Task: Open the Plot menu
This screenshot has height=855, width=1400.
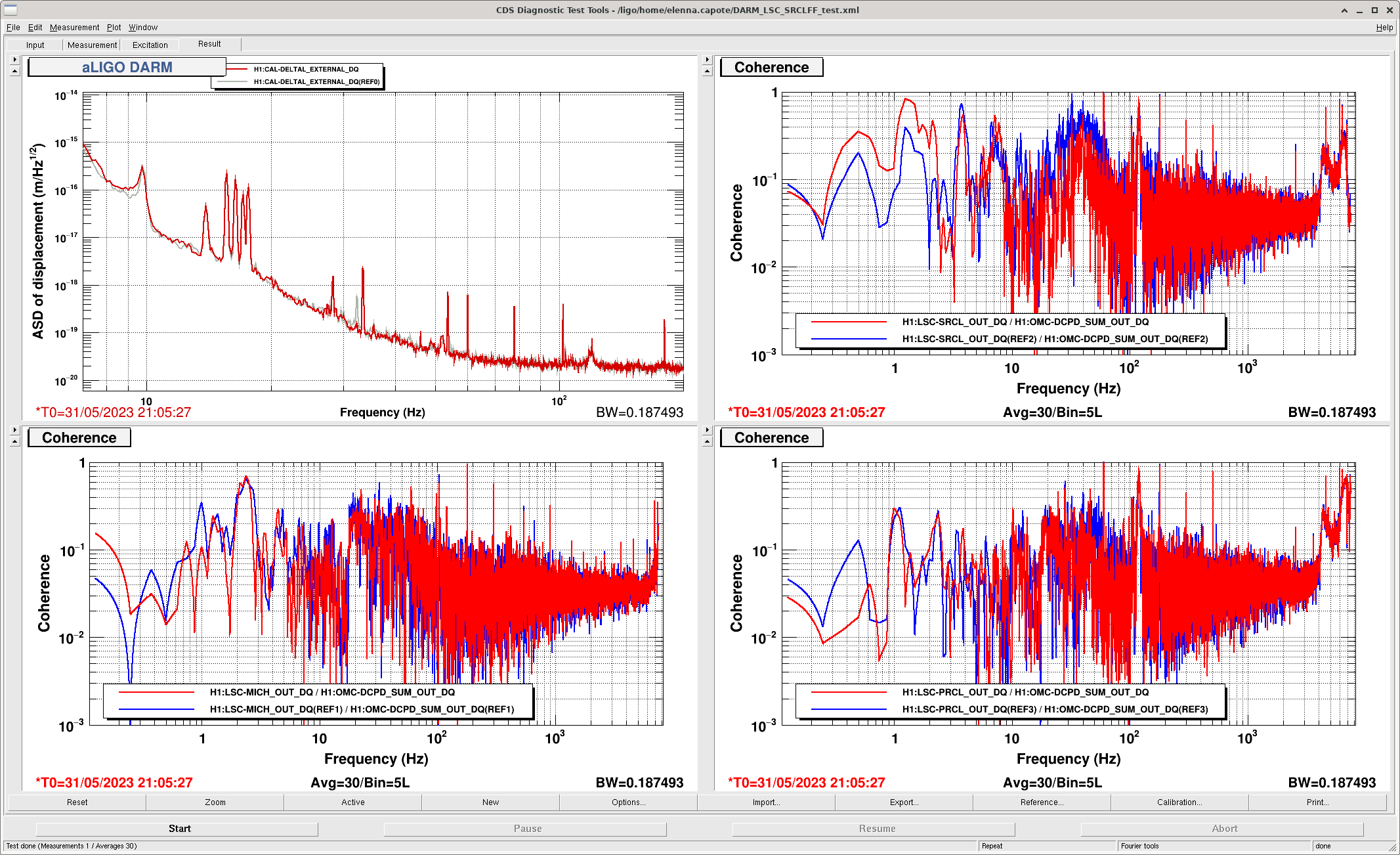Action: pos(114,28)
